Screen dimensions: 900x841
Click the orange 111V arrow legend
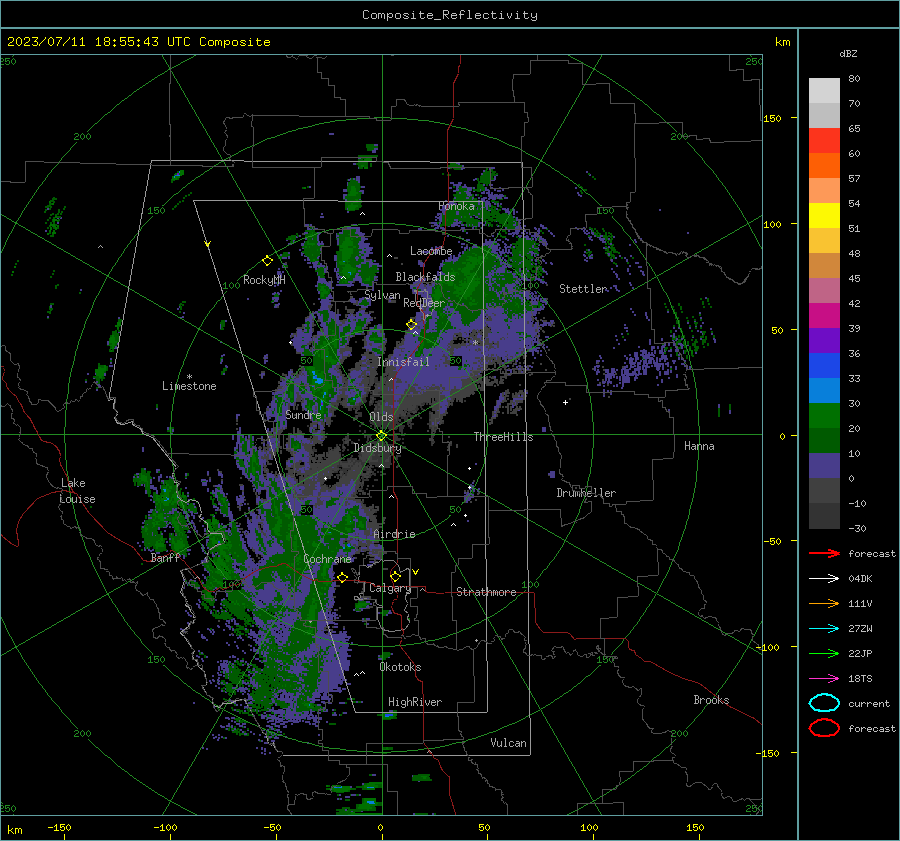click(824, 603)
